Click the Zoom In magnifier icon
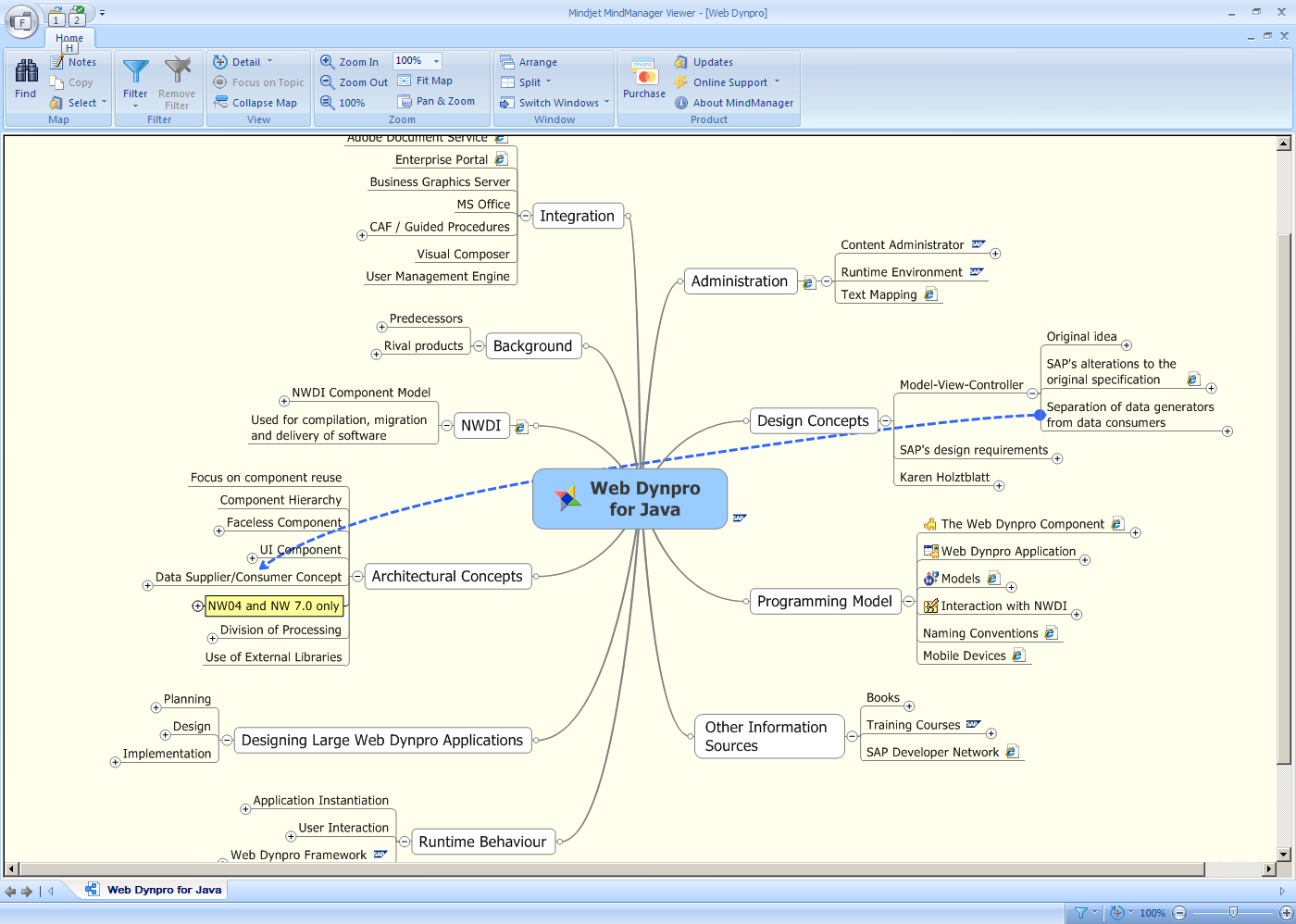 coord(328,61)
